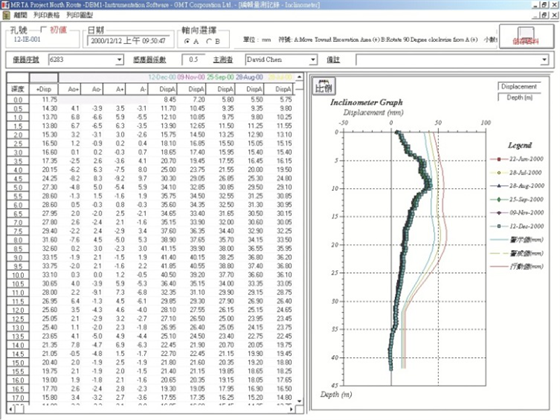Click the Inclinometer Graph title
The width and height of the screenshot is (560, 420).
366,102
